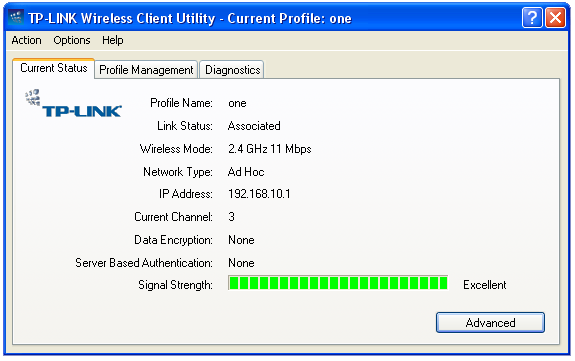Click the Profile Name label
This screenshot has height=361, width=575.
tap(182, 103)
